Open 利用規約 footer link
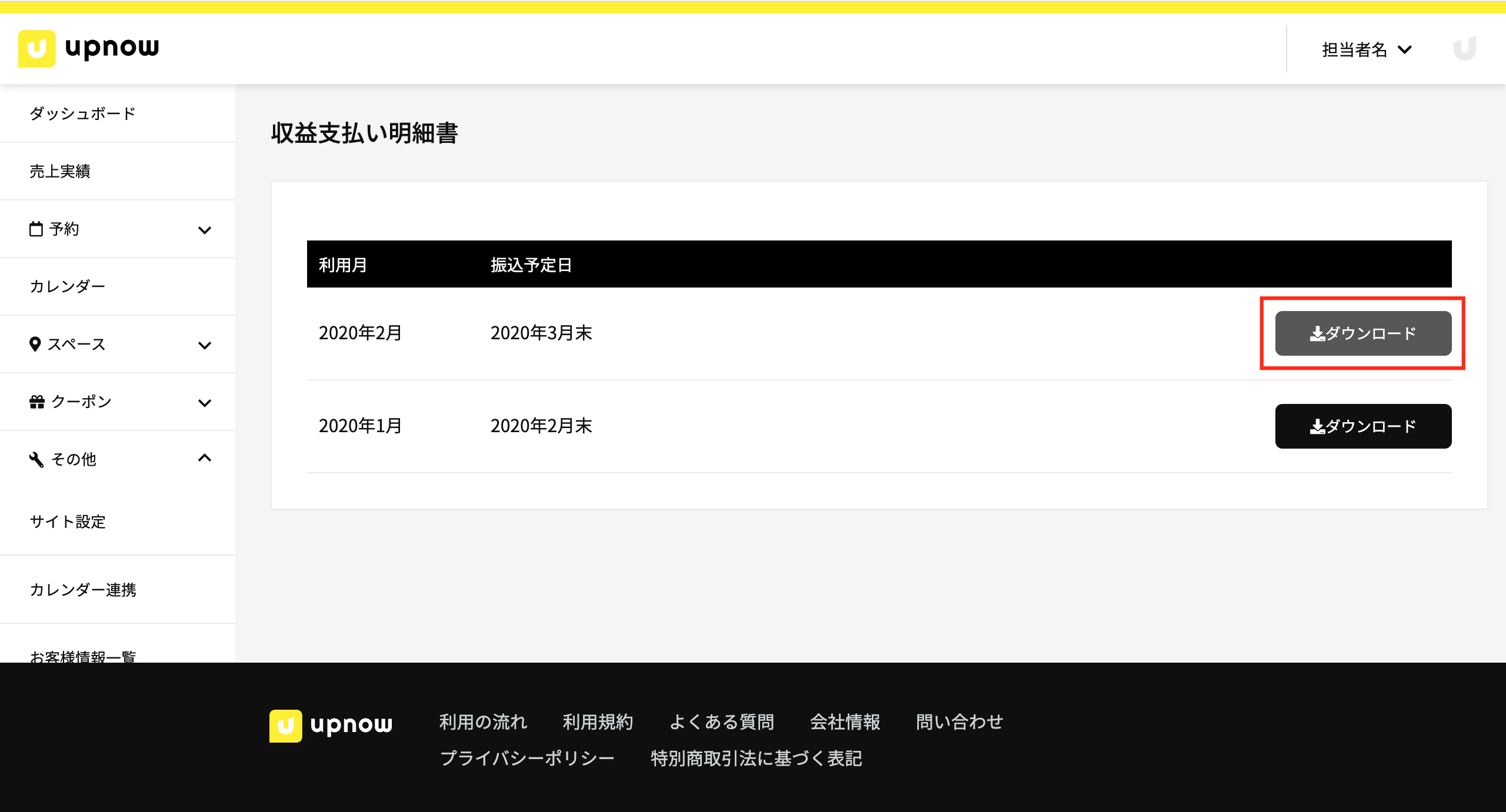Image resolution: width=1506 pixels, height=812 pixels. pos(598,722)
